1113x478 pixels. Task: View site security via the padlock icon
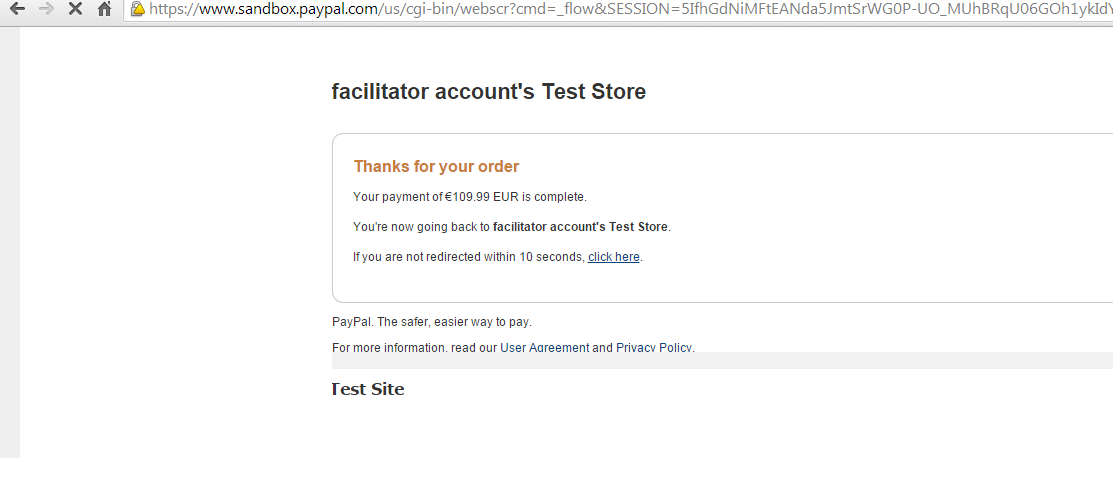(138, 9)
